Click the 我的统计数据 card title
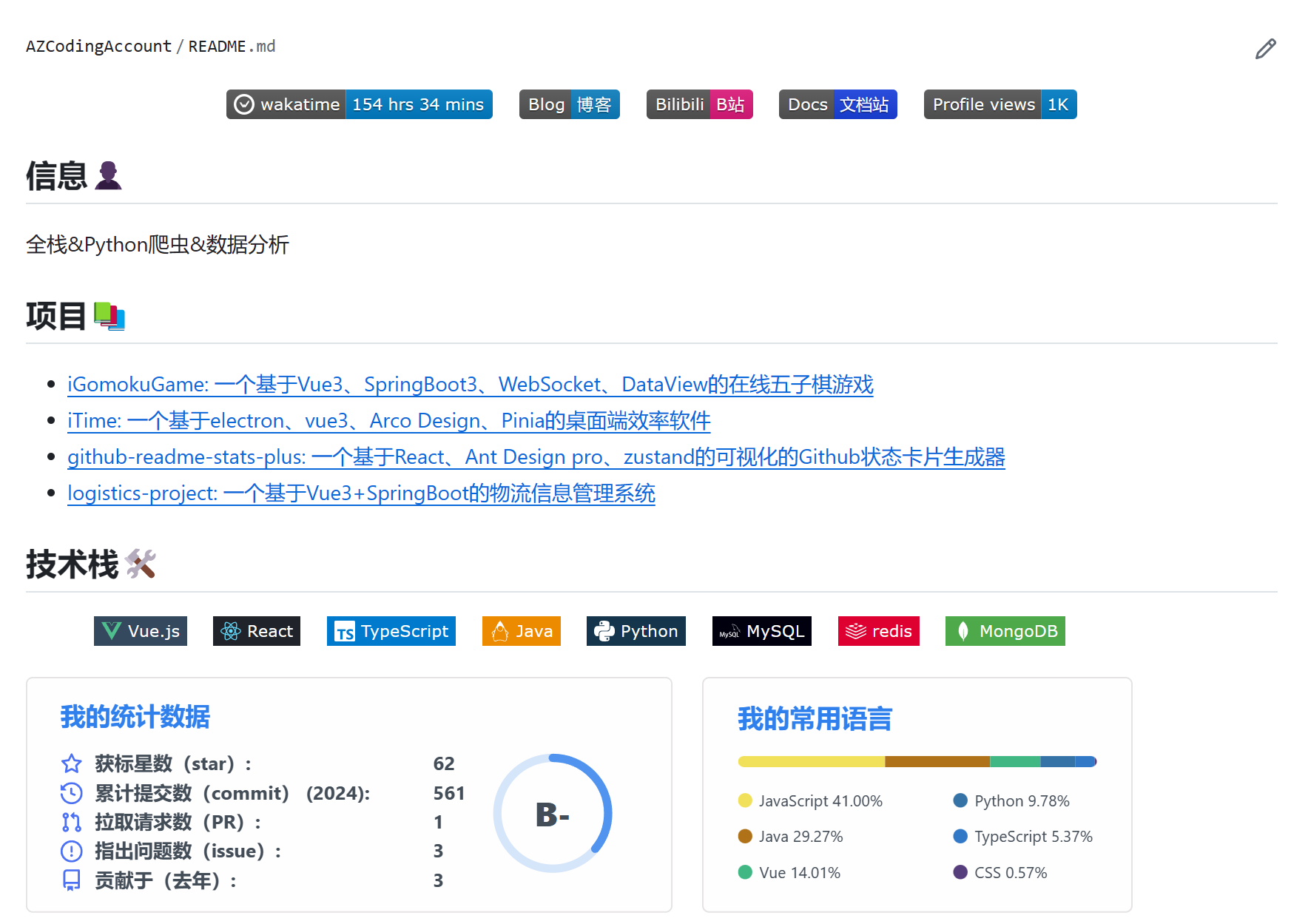 (x=135, y=717)
